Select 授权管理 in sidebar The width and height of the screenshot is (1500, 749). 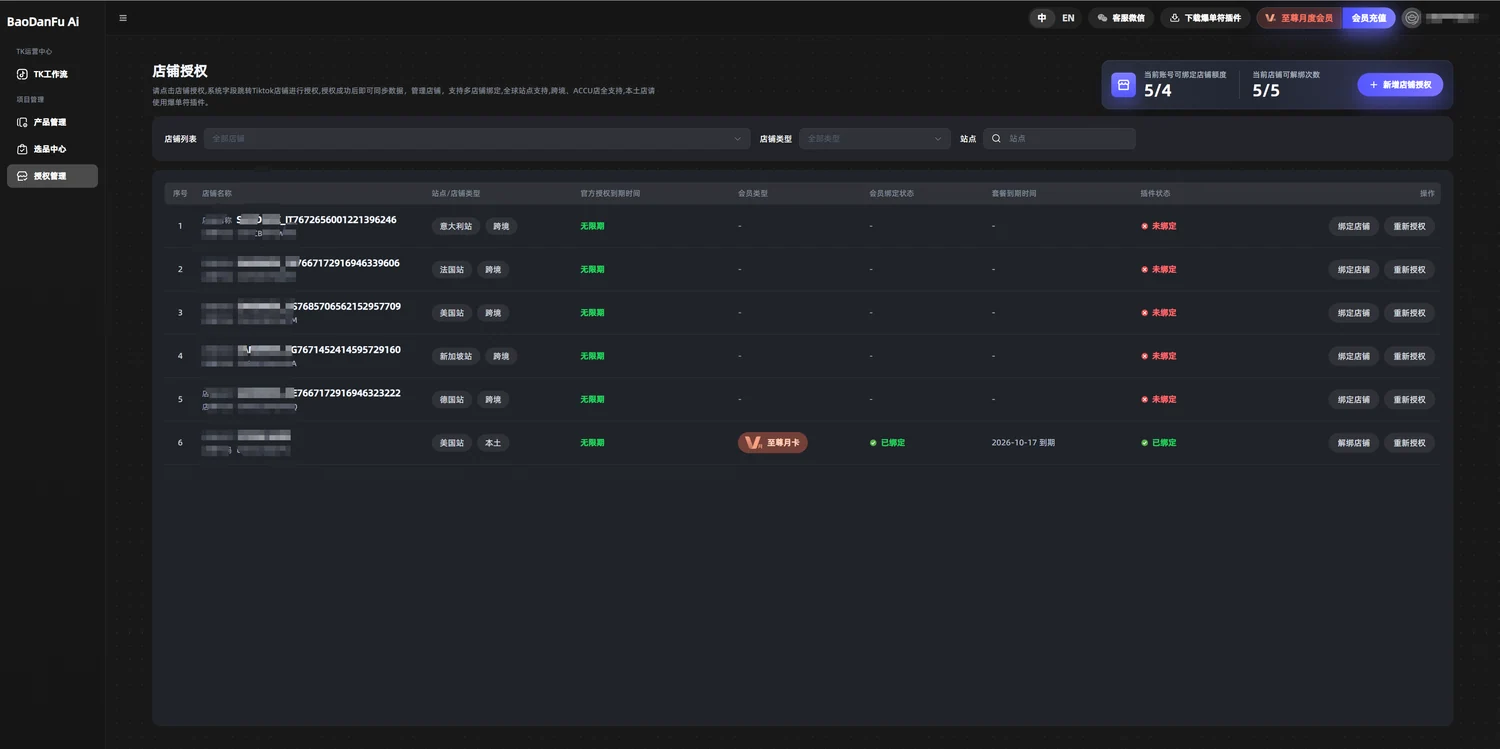[52, 176]
